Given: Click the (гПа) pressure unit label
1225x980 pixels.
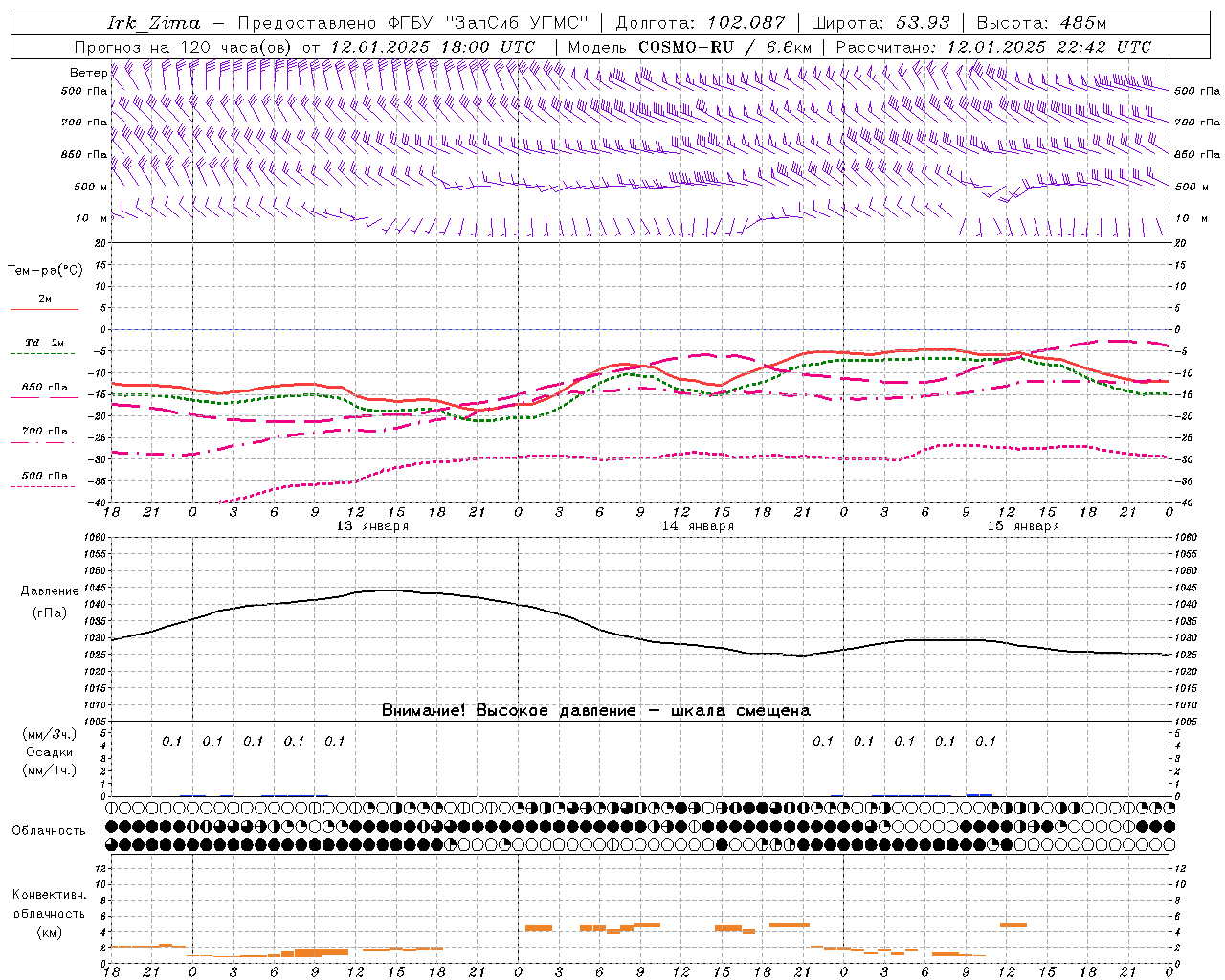Looking at the screenshot, I should click(x=50, y=612).
